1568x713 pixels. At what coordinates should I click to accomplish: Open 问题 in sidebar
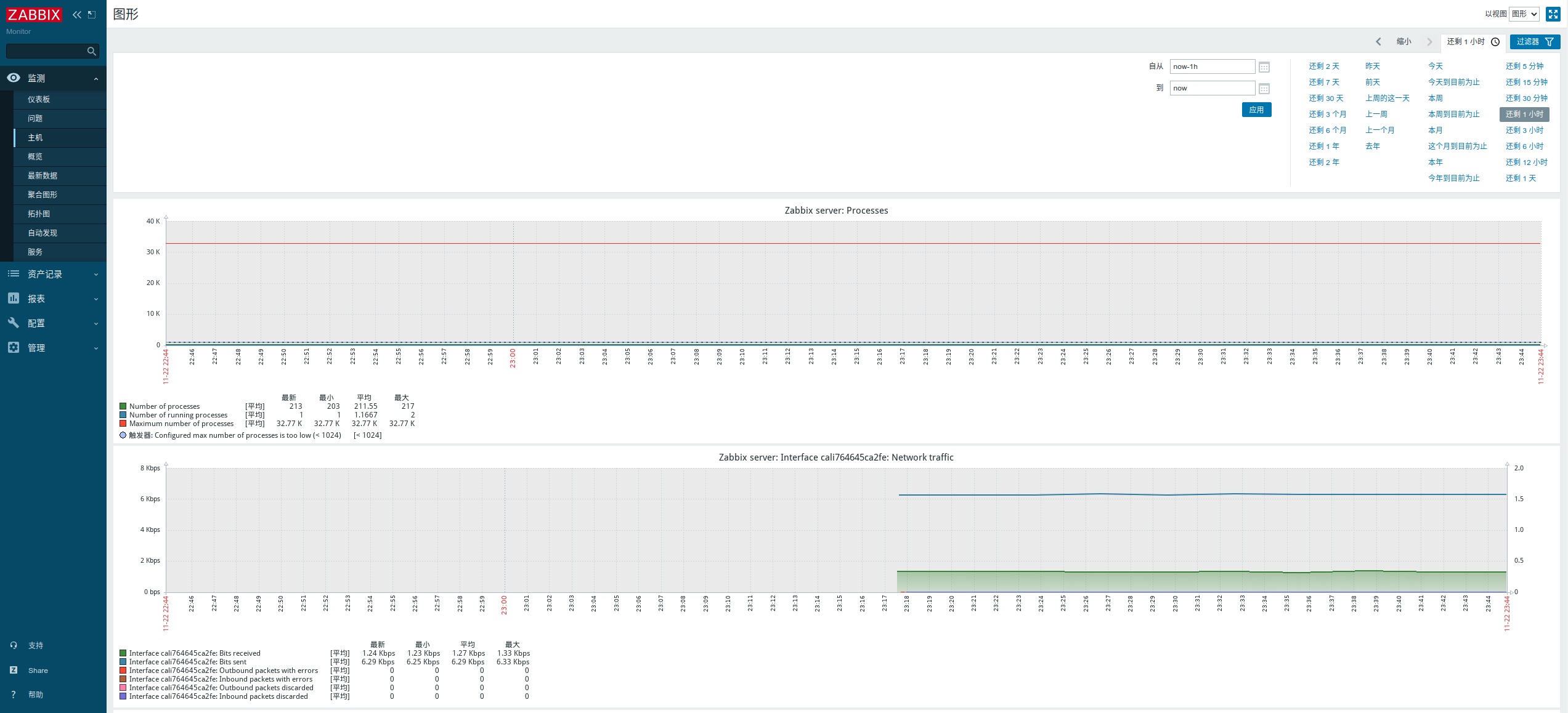[x=60, y=118]
